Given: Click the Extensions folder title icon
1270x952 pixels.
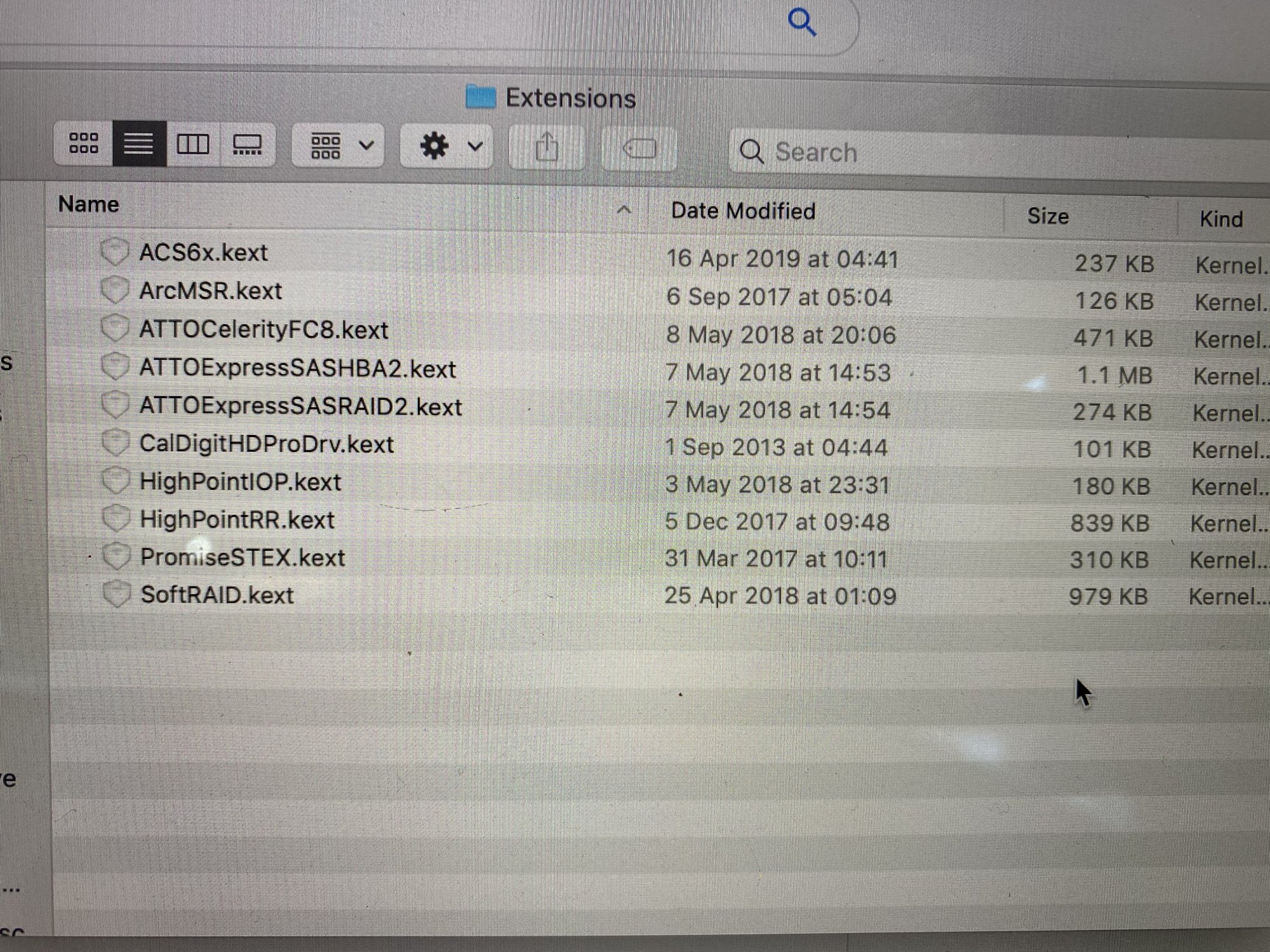Looking at the screenshot, I should [x=480, y=96].
